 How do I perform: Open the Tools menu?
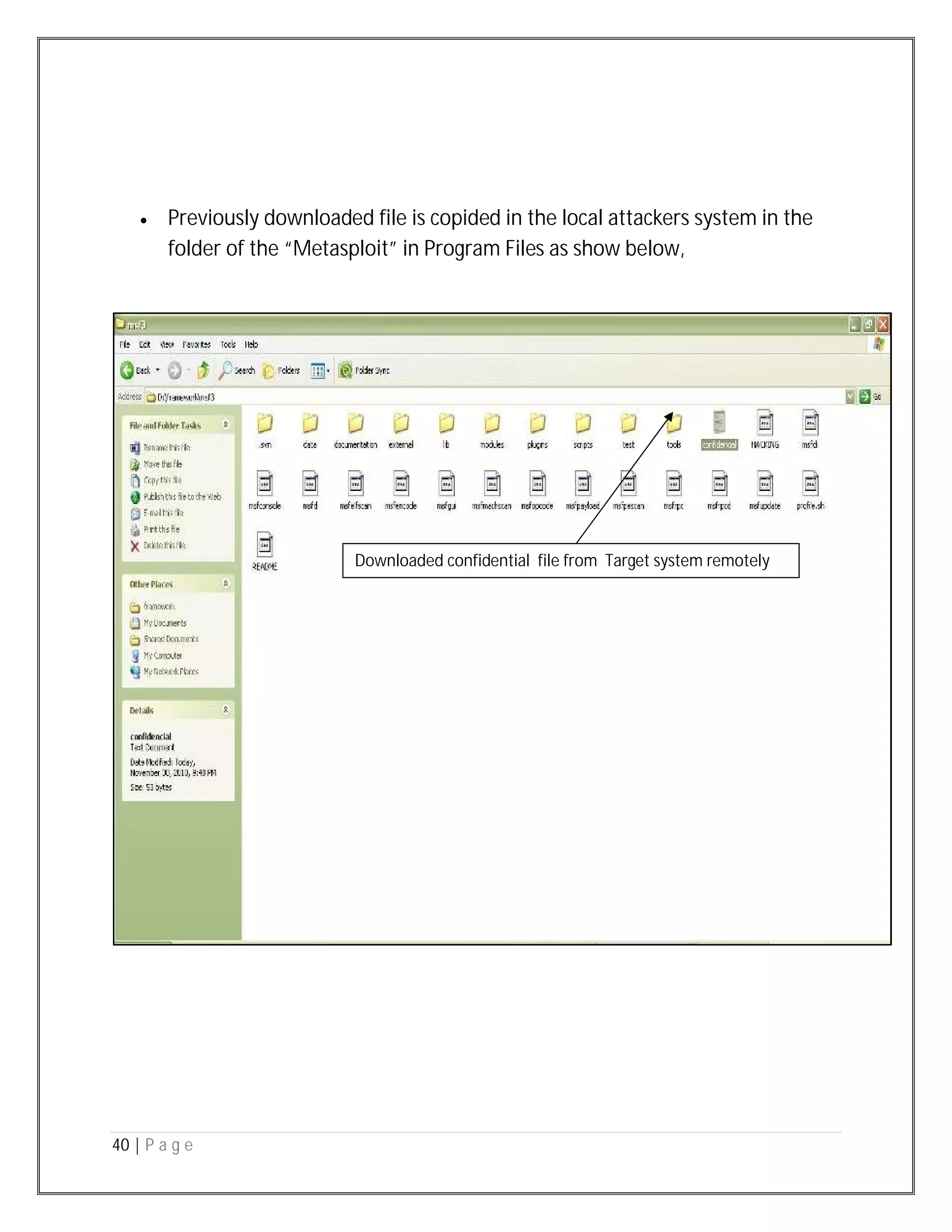click(228, 344)
